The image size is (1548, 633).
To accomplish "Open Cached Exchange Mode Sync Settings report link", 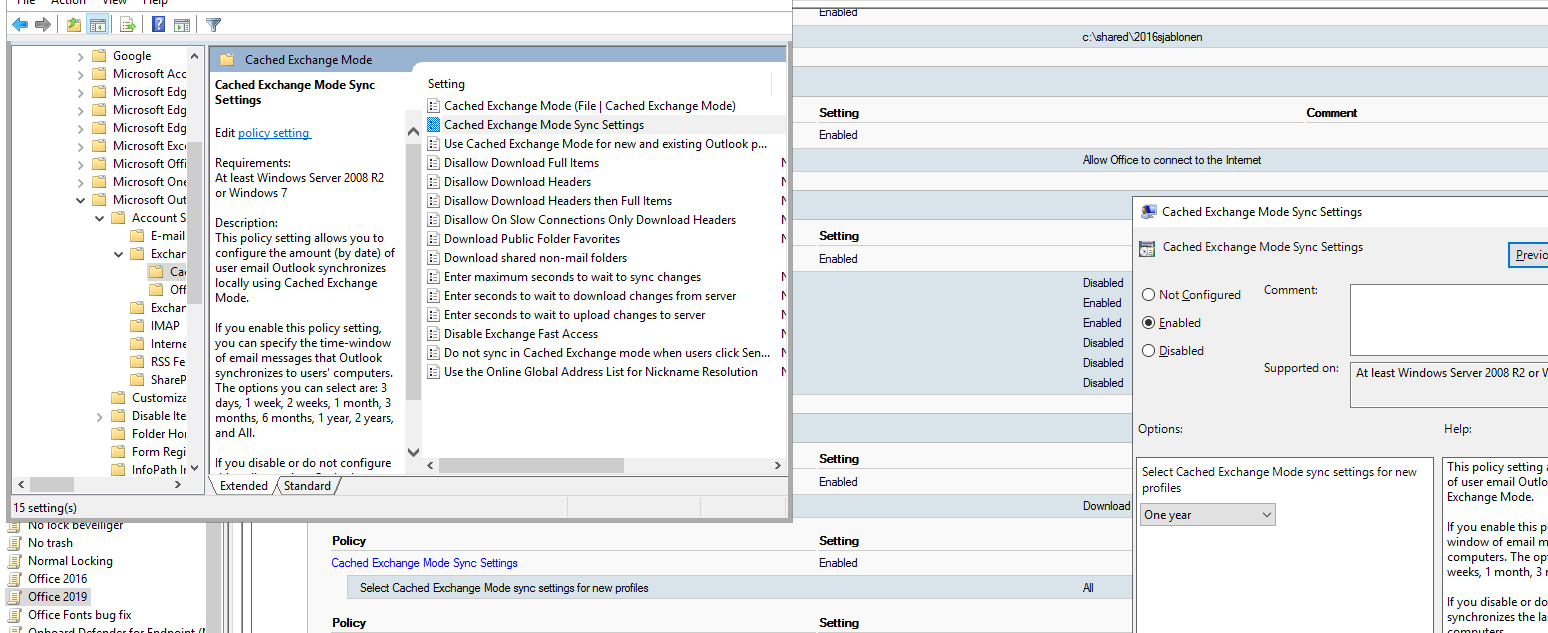I will [x=424, y=563].
